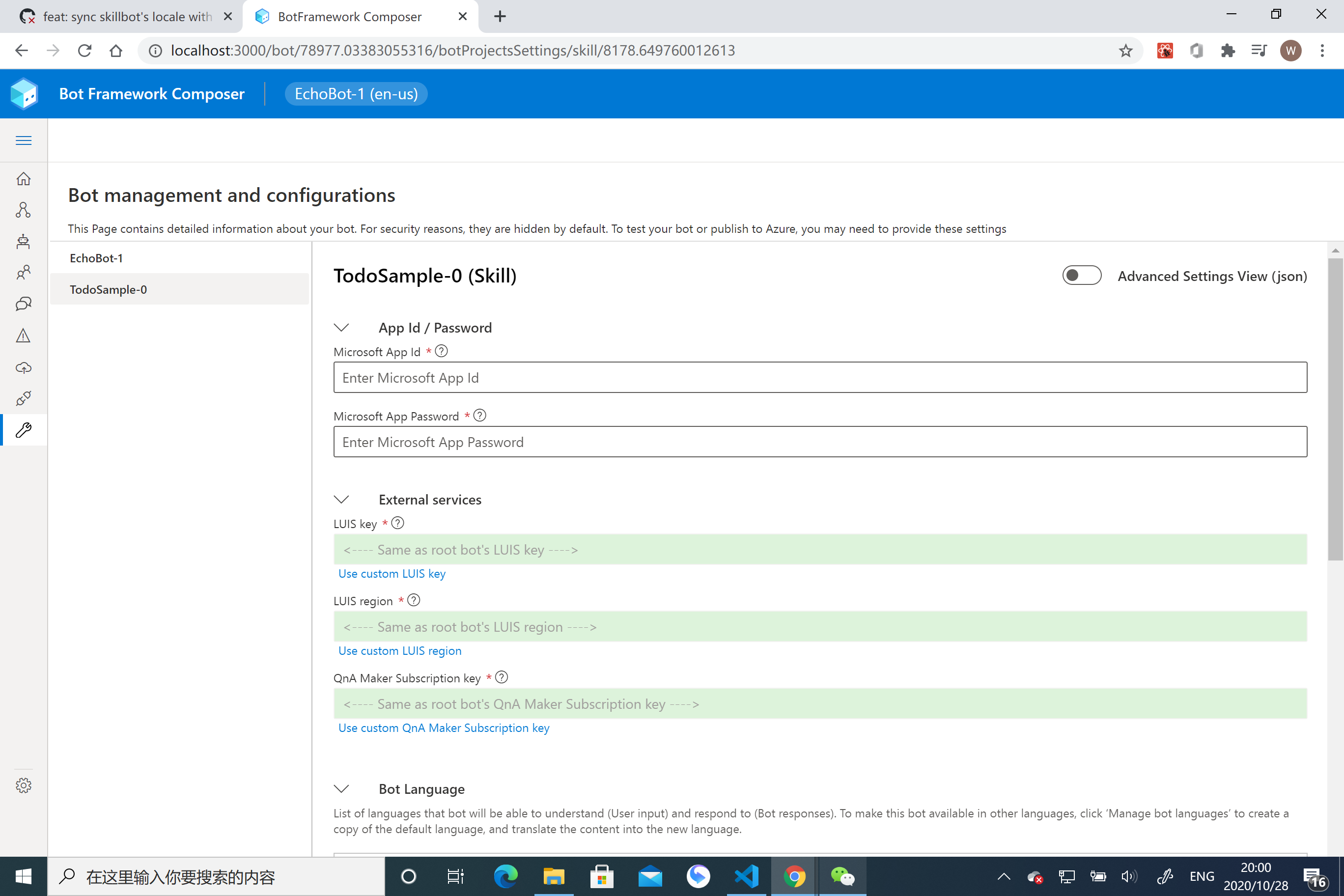
Task: Enable Advanced Settings View (json) toggle
Action: (1081, 276)
